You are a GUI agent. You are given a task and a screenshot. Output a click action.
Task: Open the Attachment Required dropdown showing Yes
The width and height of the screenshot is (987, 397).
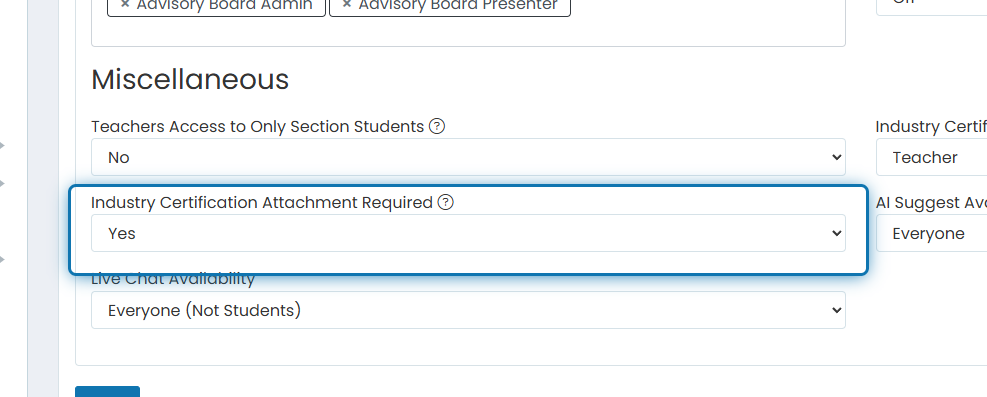(468, 233)
